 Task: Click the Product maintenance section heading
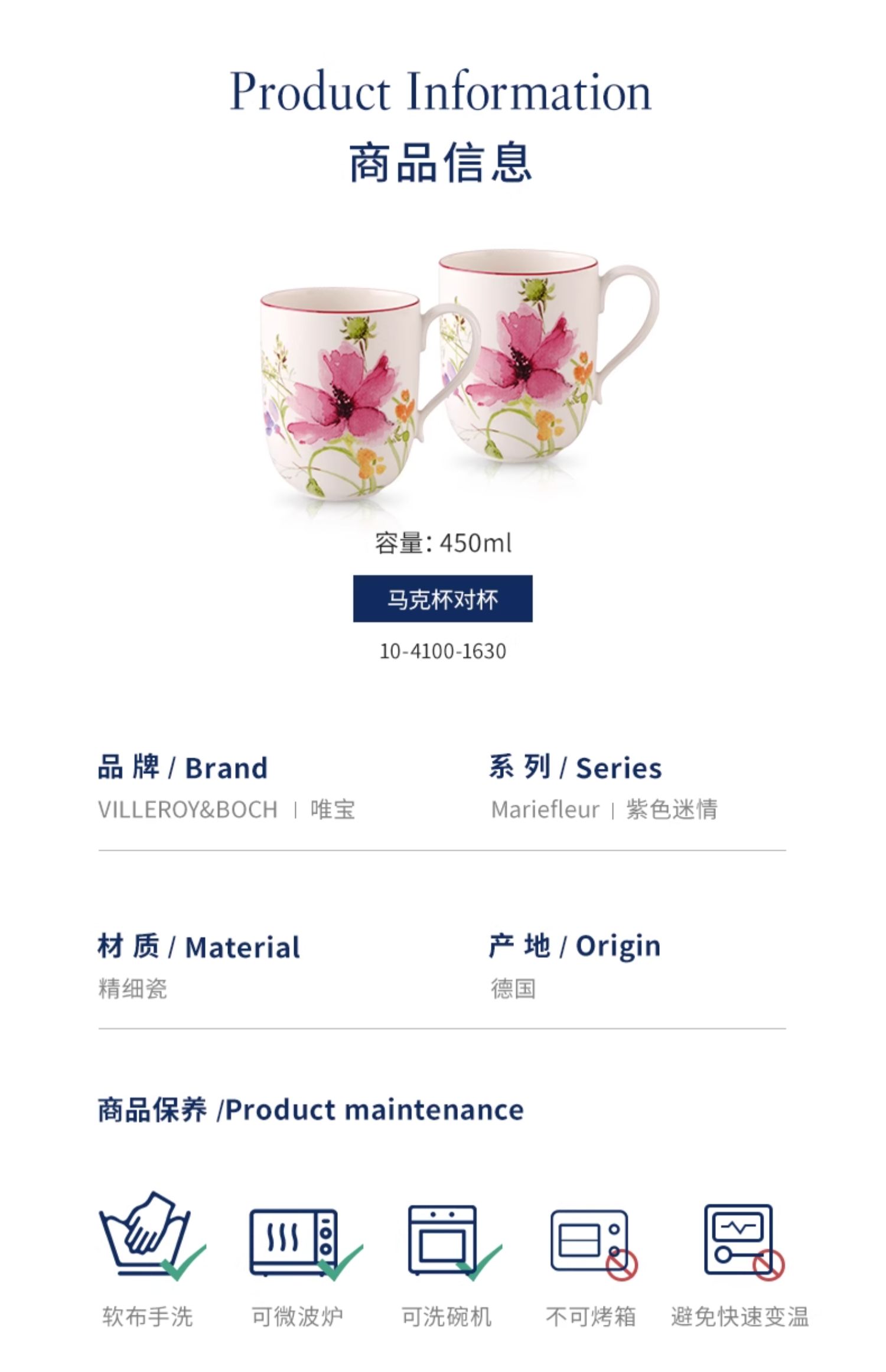(x=311, y=1110)
